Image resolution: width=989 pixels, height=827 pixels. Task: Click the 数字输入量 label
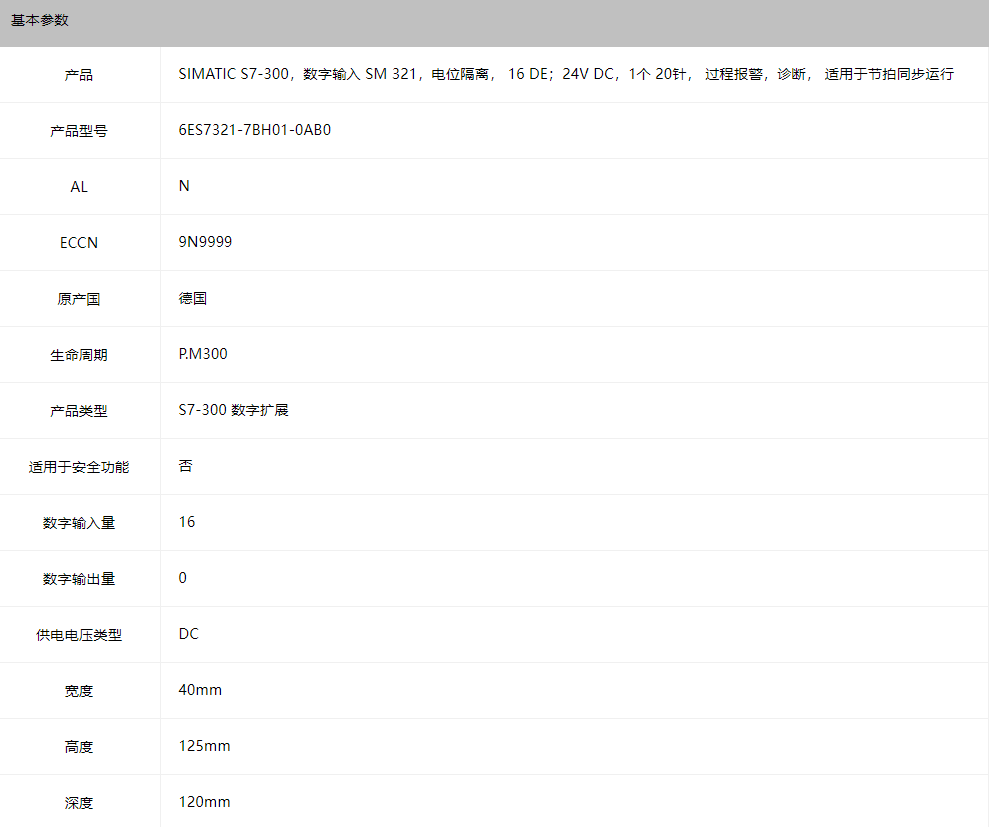[79, 523]
